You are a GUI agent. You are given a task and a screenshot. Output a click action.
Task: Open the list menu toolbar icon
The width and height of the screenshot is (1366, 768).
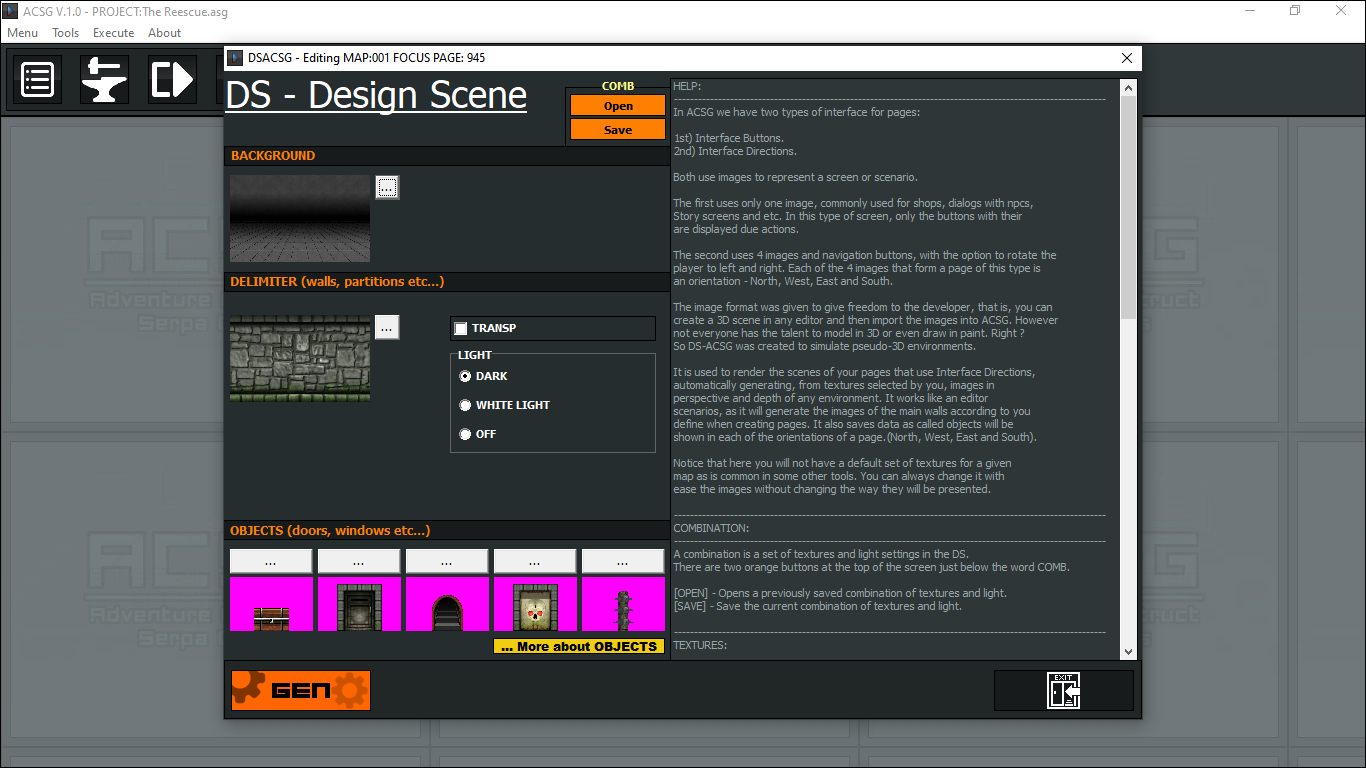(x=37, y=80)
